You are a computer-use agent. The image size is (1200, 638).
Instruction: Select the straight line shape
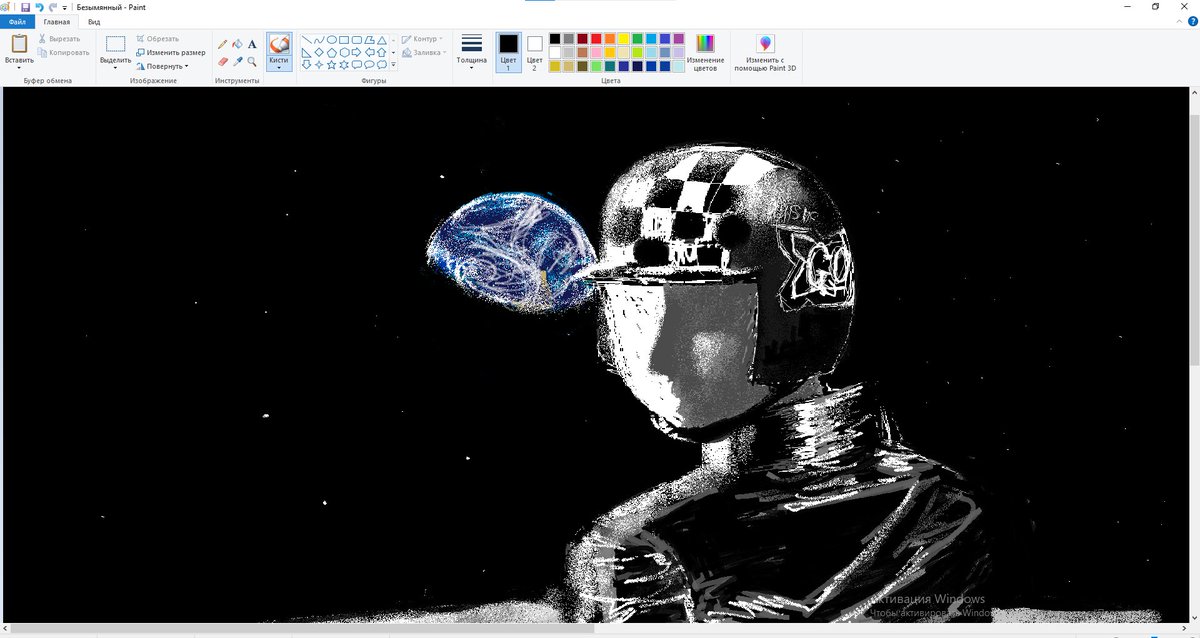308,40
